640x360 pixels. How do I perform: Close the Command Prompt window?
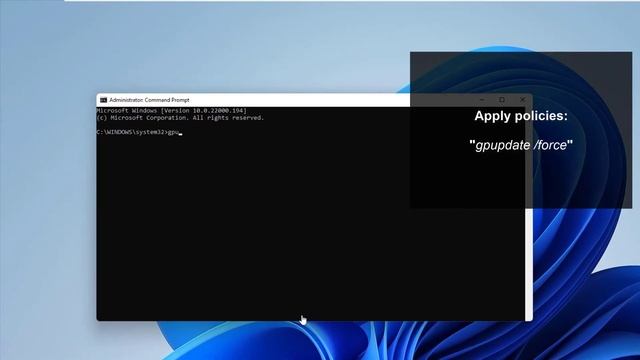coord(522,100)
